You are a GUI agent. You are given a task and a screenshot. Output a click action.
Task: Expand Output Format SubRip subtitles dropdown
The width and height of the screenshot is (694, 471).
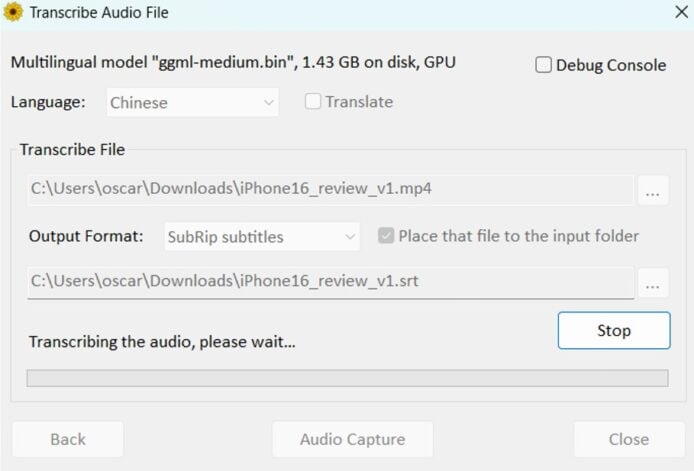(260, 237)
